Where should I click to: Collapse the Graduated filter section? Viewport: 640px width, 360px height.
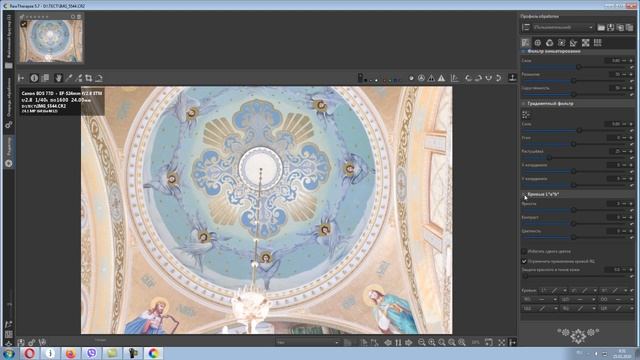click(523, 104)
